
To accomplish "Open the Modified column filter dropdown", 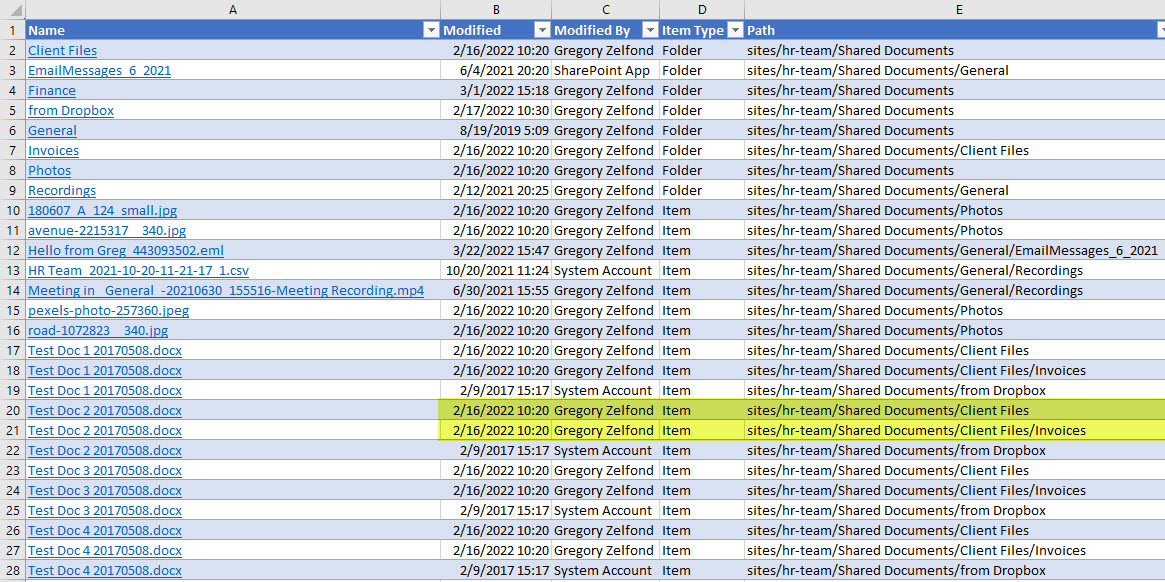I will click(541, 30).
